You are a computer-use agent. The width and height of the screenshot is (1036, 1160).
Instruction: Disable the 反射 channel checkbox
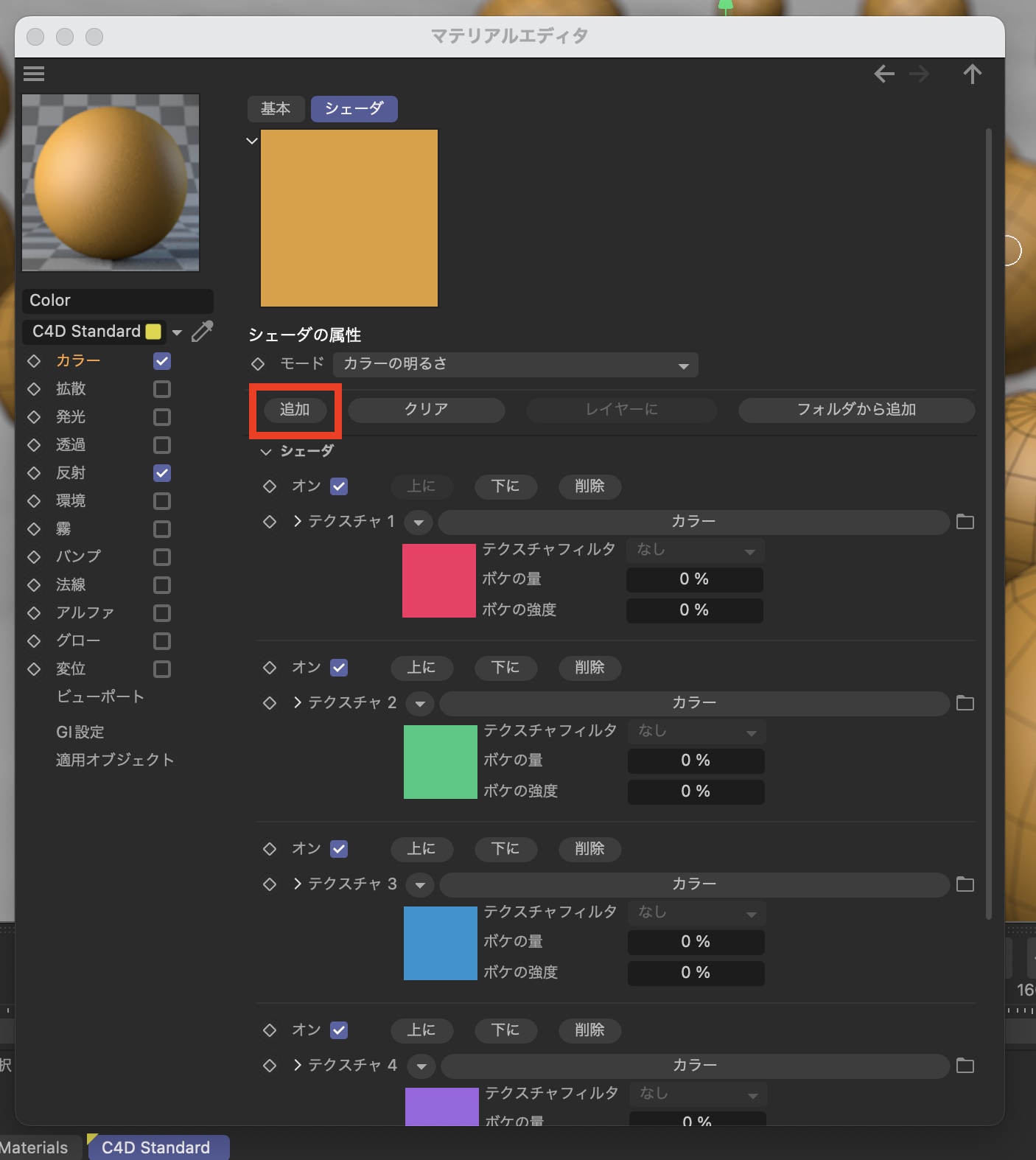[162, 473]
